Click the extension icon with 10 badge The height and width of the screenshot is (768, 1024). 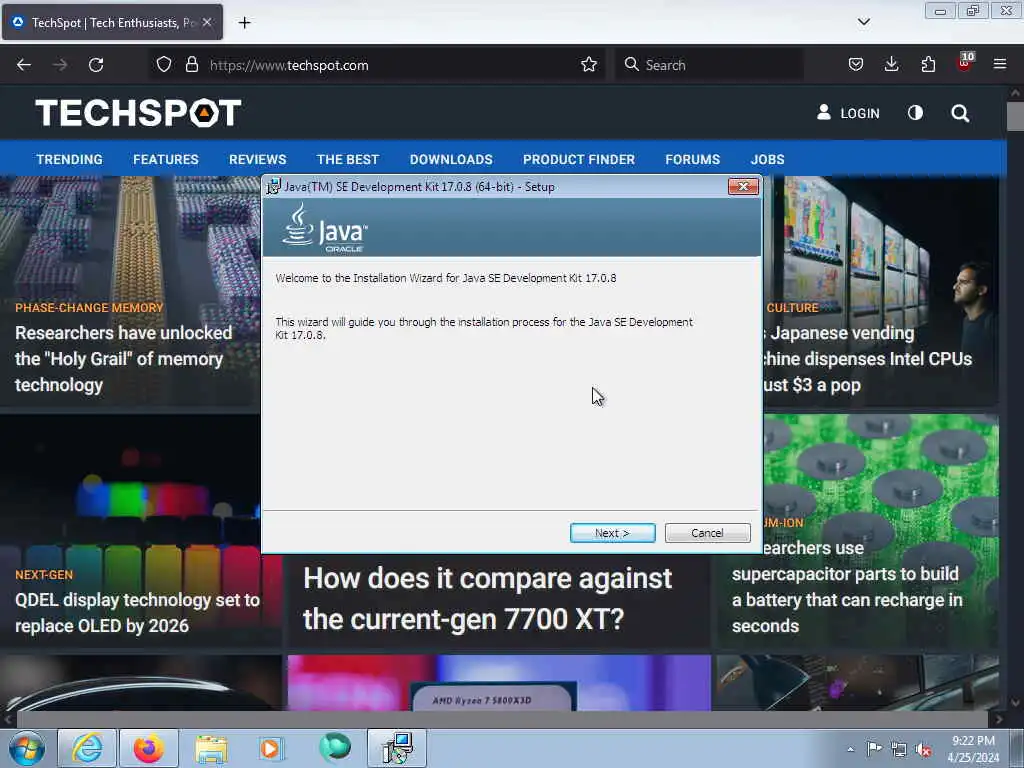[x=965, y=63]
